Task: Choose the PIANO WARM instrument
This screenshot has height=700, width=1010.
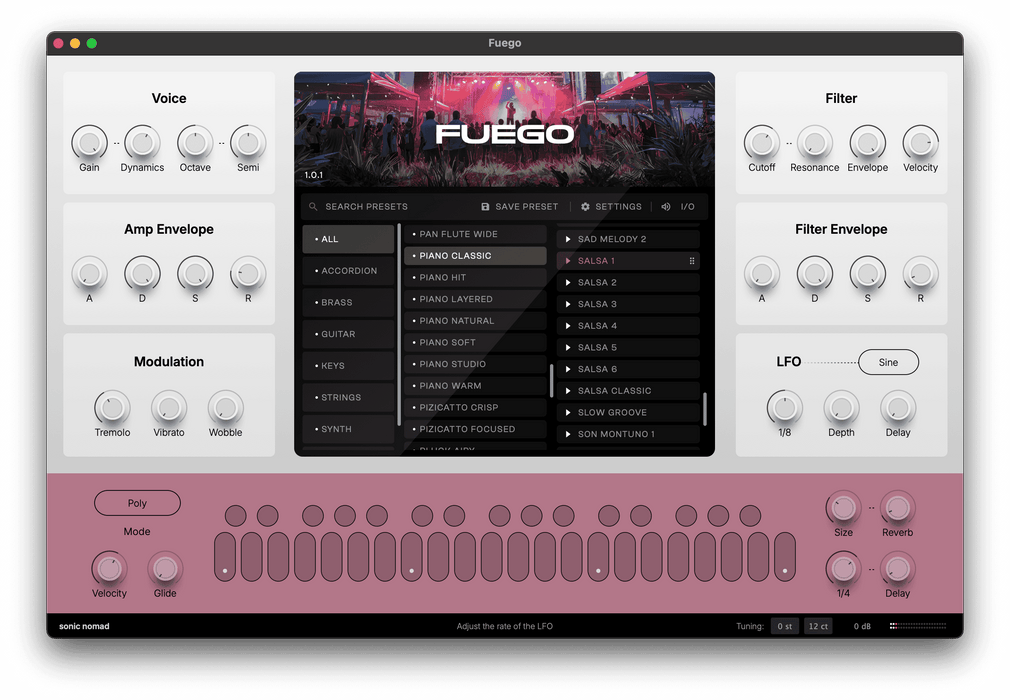Action: pos(475,386)
